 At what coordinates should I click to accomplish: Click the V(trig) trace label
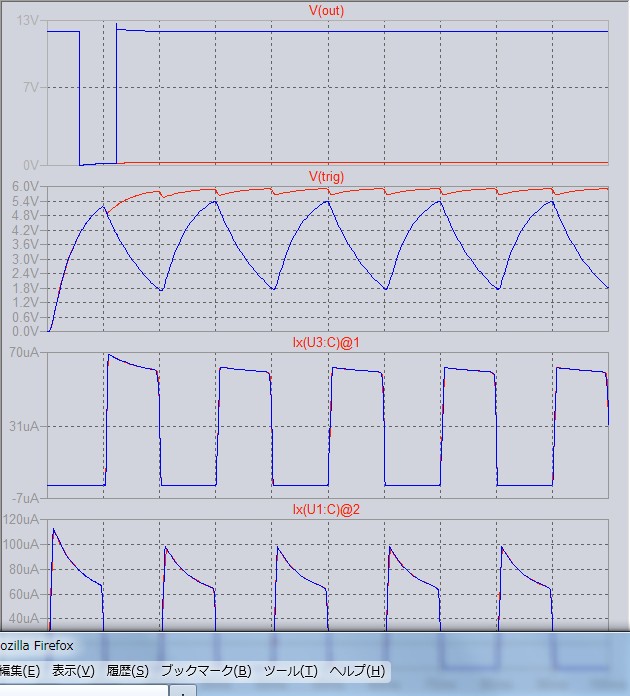click(326, 177)
